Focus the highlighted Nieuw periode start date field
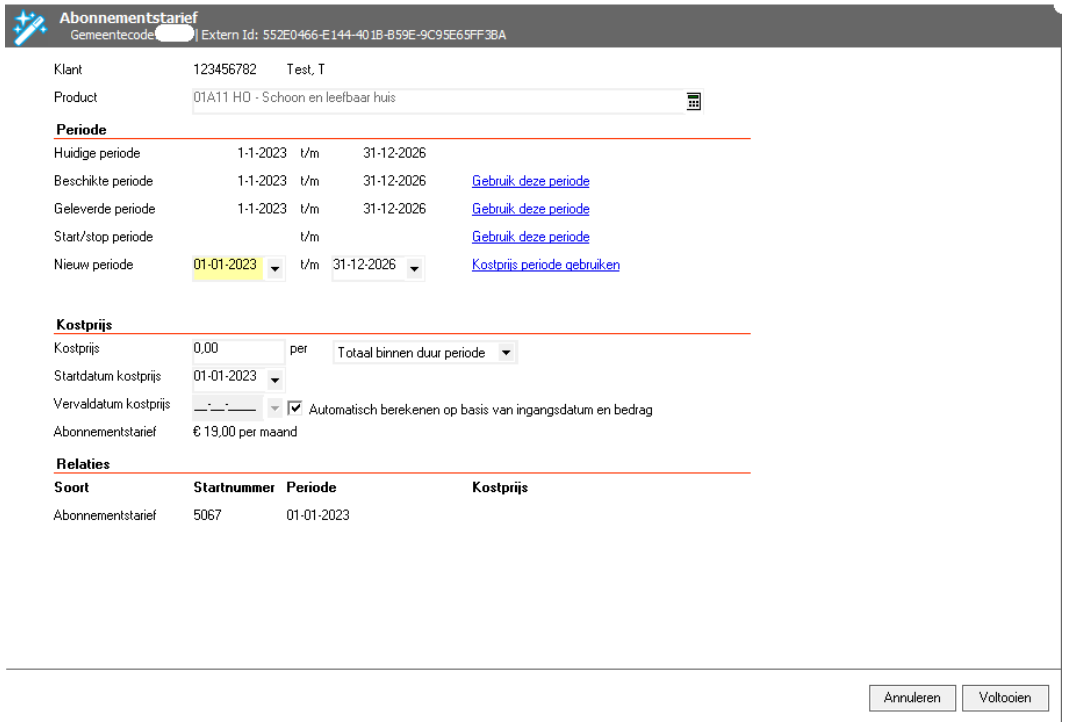The width and height of the screenshot is (1067, 727). click(x=227, y=266)
